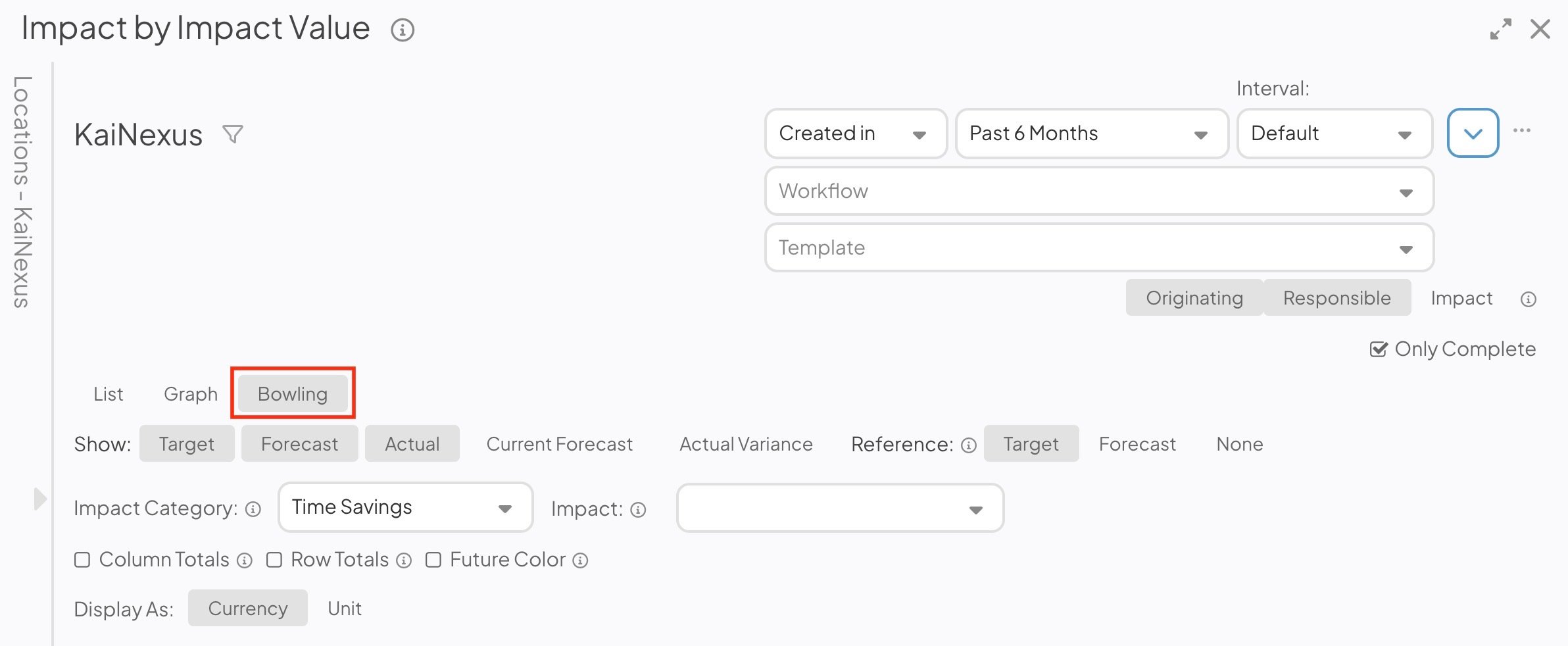This screenshot has width=1568, height=646.
Task: Open the Workflow dropdown
Action: (x=1099, y=191)
